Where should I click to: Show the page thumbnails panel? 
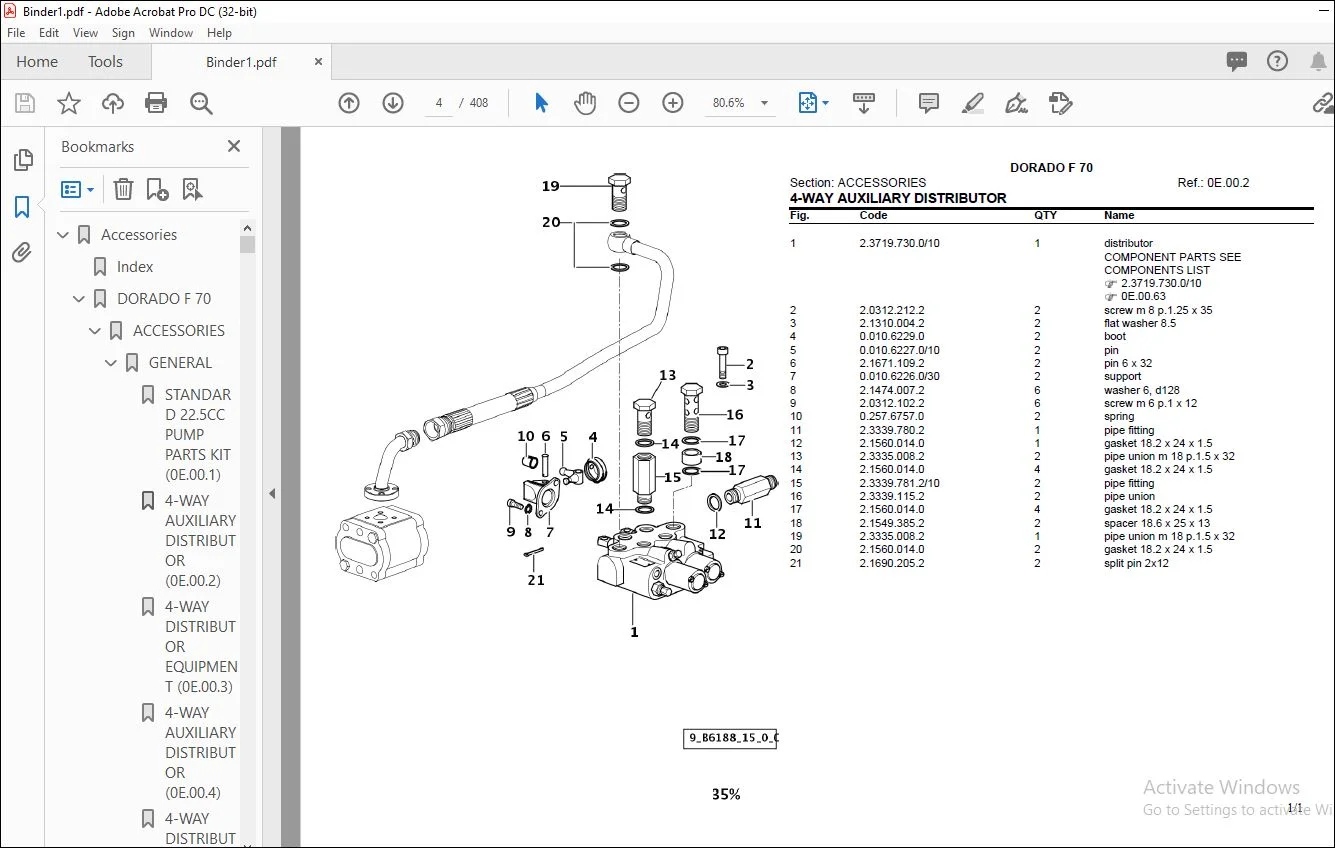(x=22, y=160)
